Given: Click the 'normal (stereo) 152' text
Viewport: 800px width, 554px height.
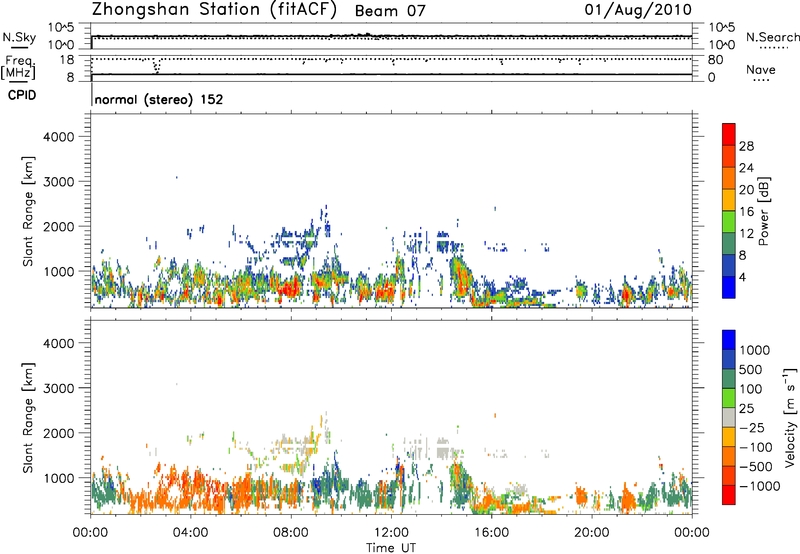Looking at the screenshot, I should tap(159, 99).
